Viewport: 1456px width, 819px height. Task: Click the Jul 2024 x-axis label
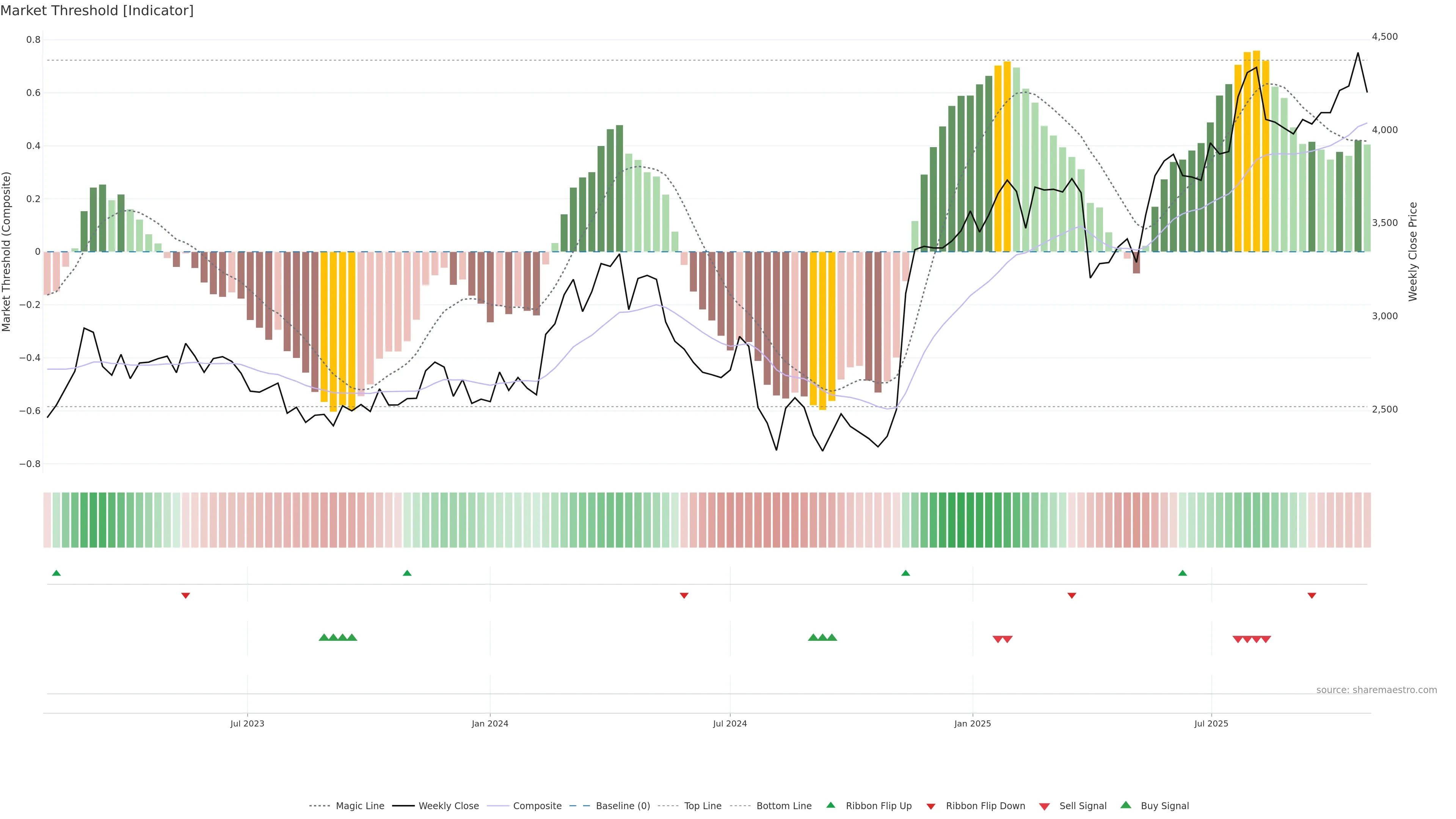click(x=730, y=723)
